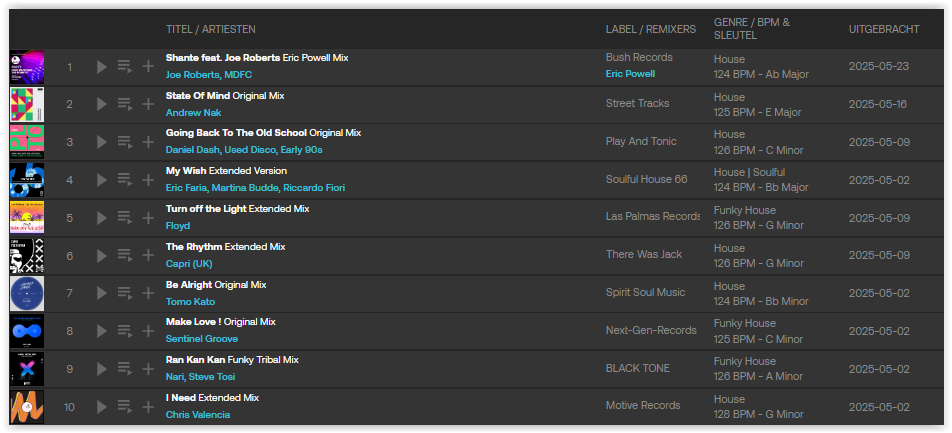Add Going Back To The Old School to playlist
952x433 pixels.
[x=148, y=142]
